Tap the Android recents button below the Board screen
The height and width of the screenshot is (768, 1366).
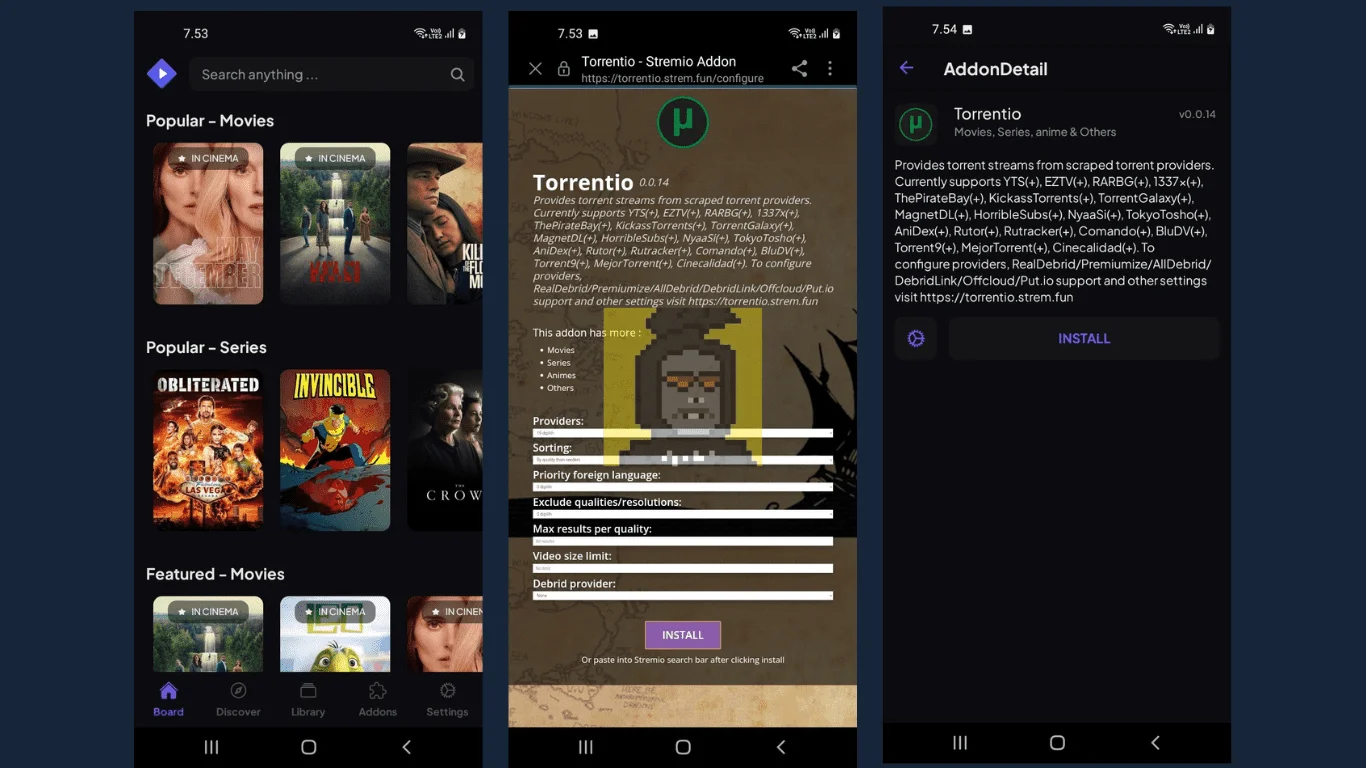pos(211,747)
